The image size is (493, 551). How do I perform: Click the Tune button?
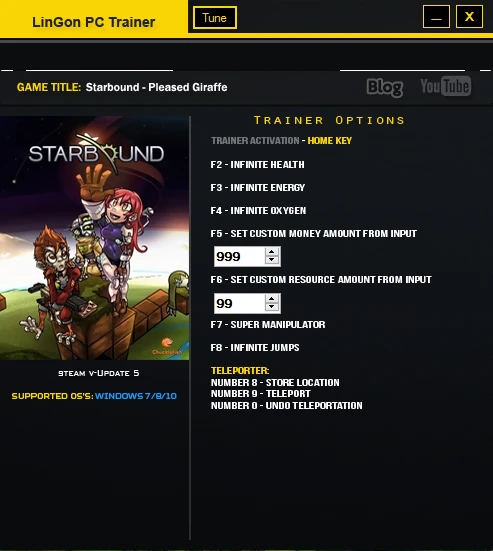215,18
